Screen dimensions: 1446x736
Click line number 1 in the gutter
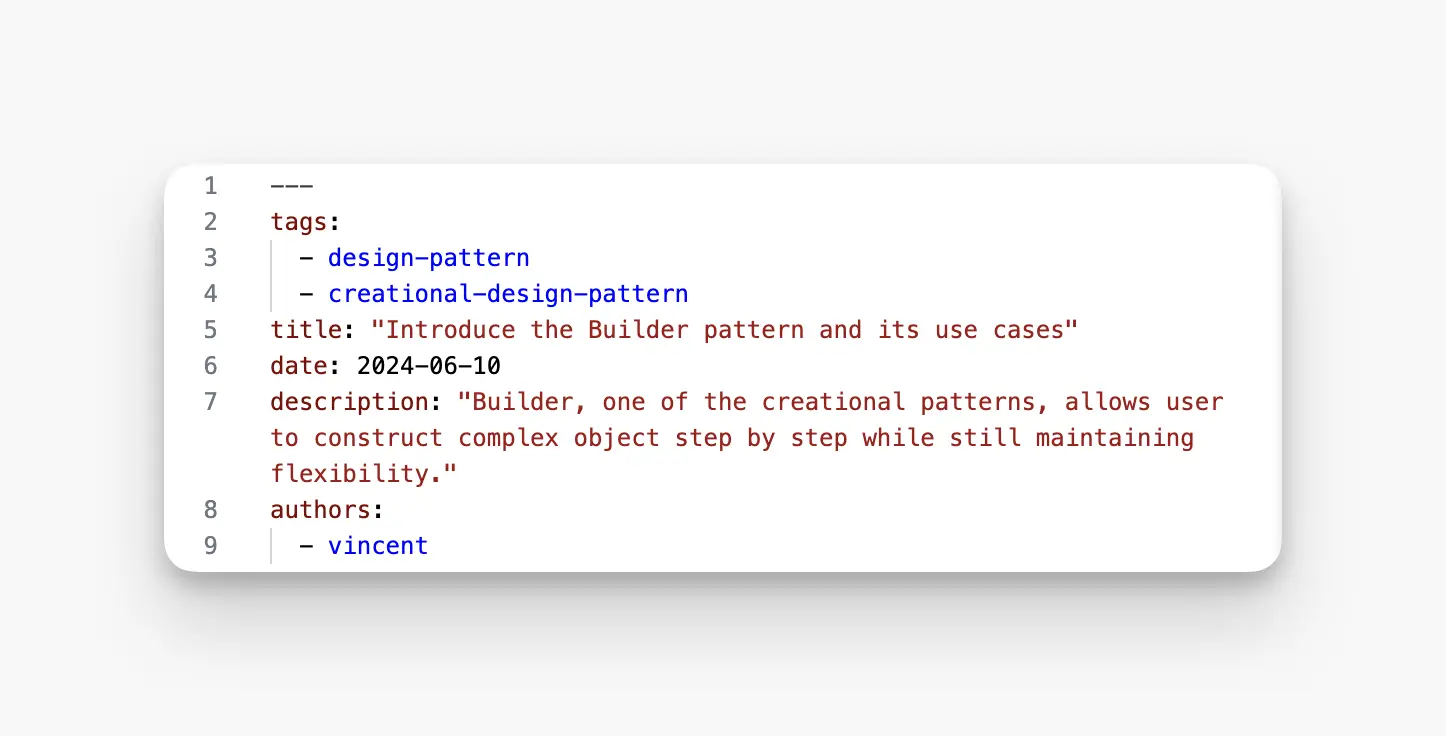coord(210,186)
